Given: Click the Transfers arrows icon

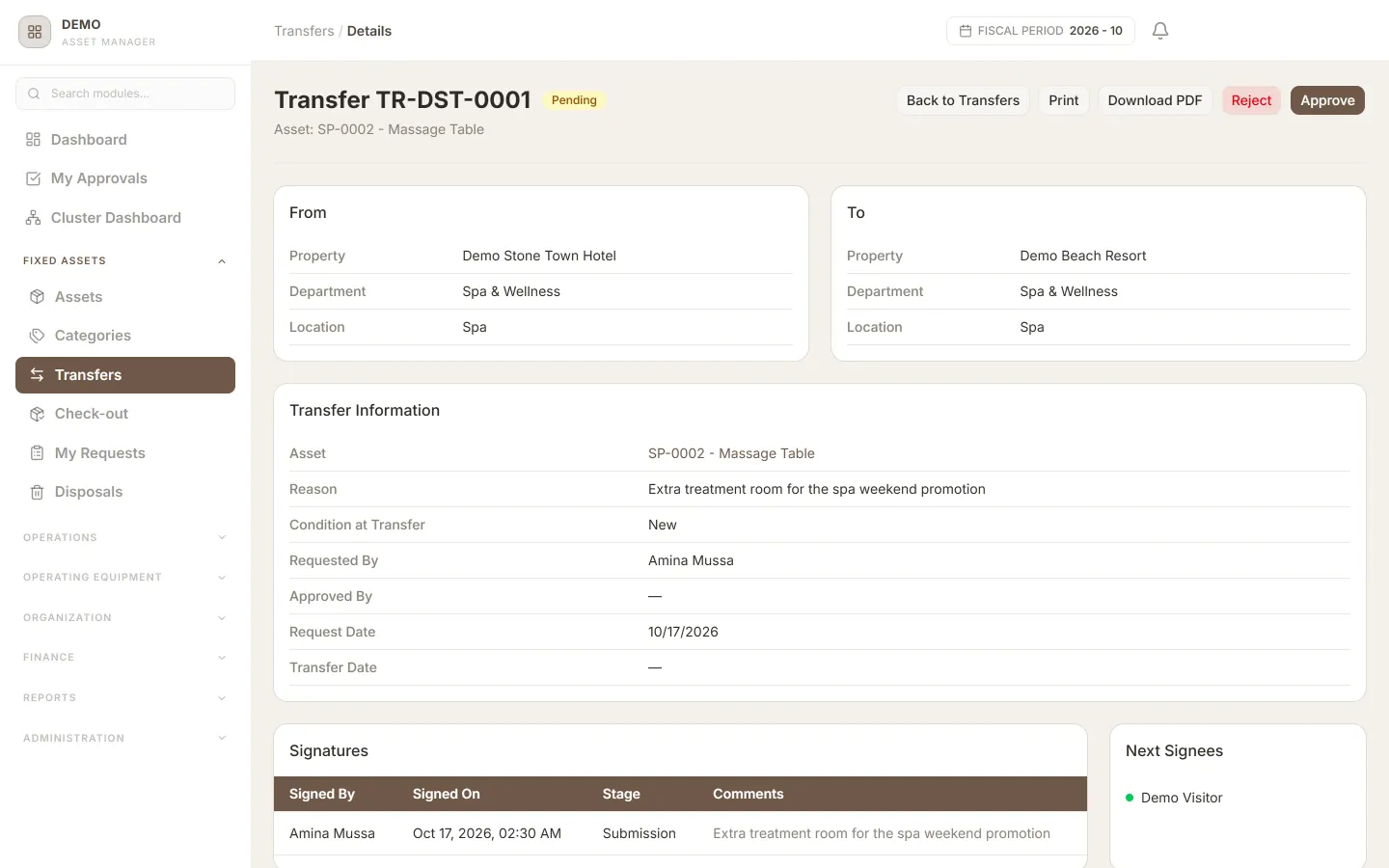Looking at the screenshot, I should pyautogui.click(x=38, y=375).
